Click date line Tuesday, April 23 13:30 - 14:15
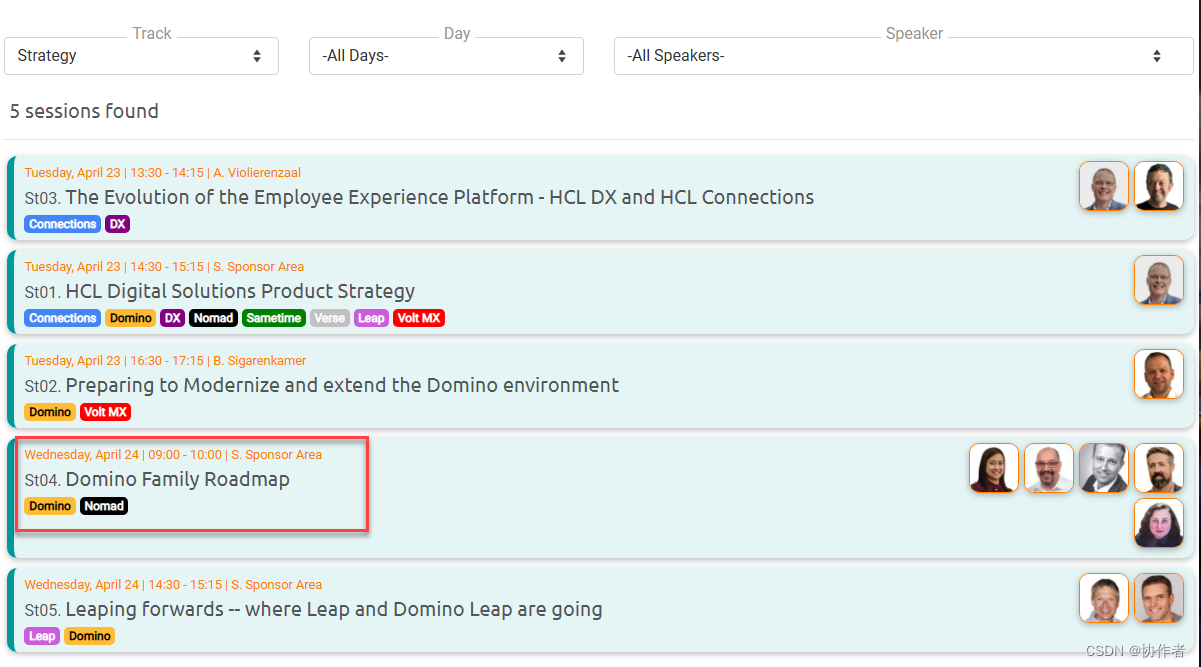The width and height of the screenshot is (1201, 667). tap(163, 173)
